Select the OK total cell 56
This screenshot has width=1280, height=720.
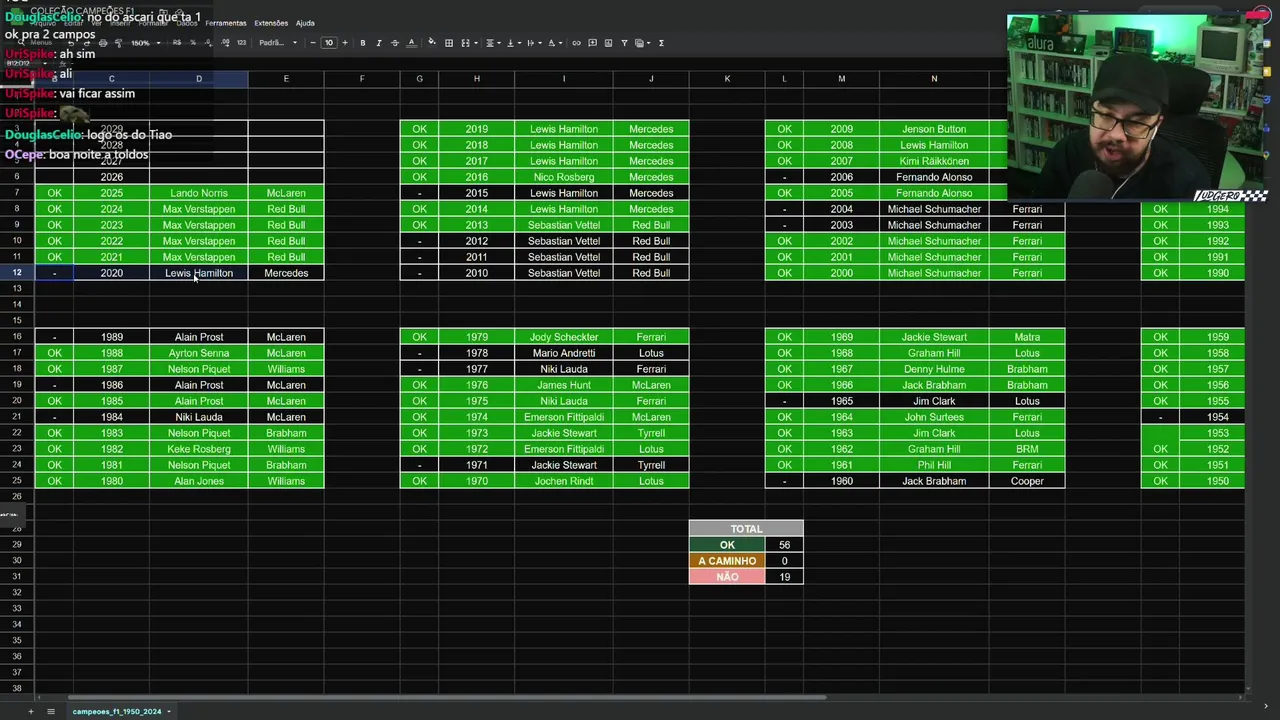point(784,545)
